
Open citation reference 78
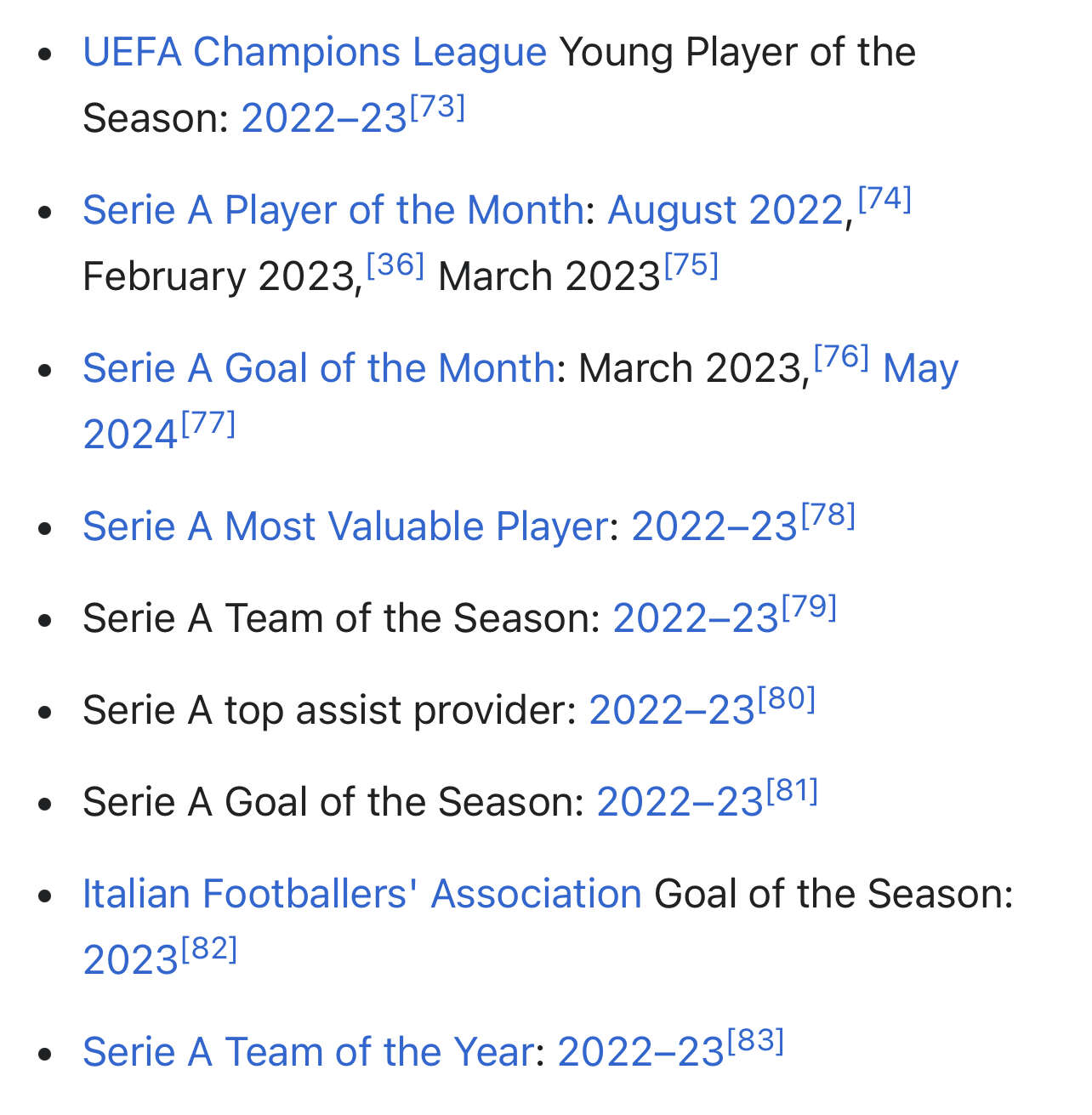click(828, 516)
